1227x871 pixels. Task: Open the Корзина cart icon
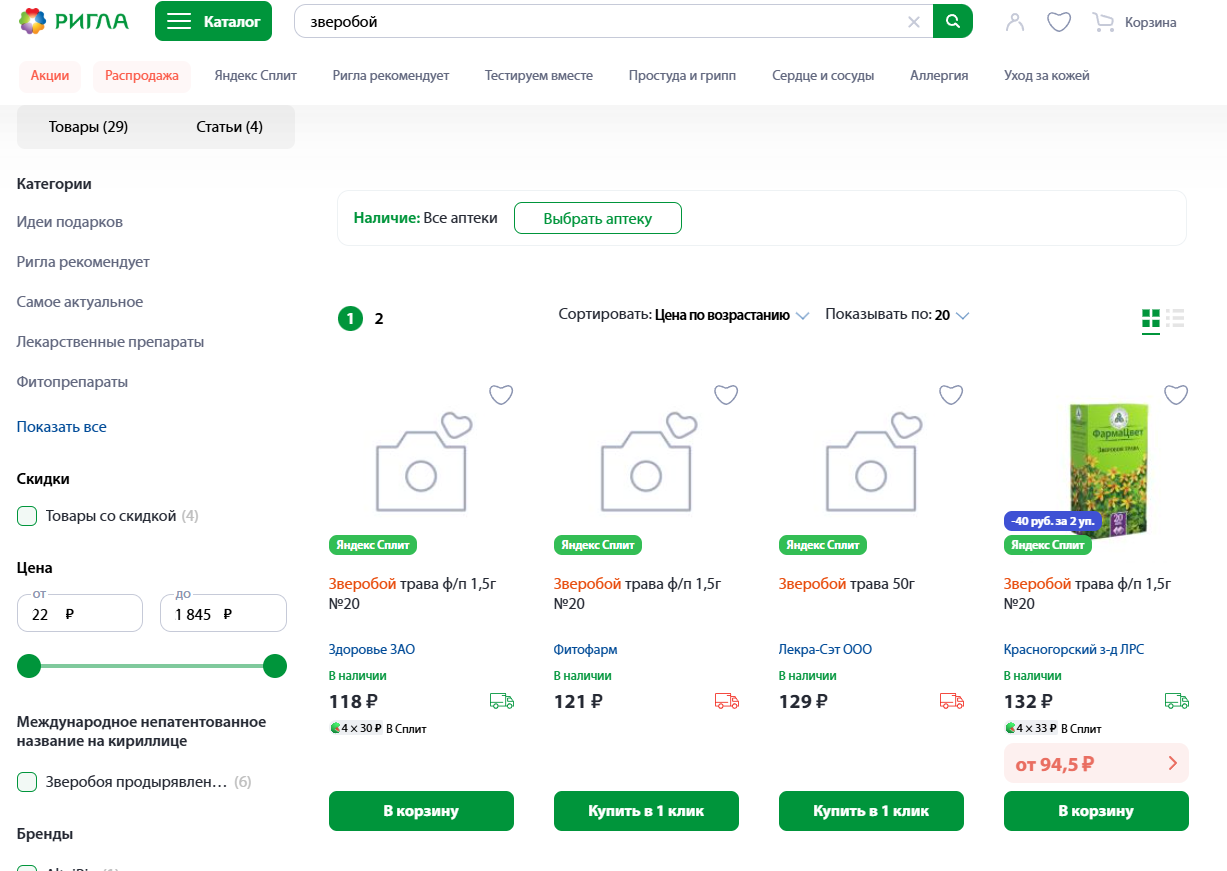(x=1103, y=22)
